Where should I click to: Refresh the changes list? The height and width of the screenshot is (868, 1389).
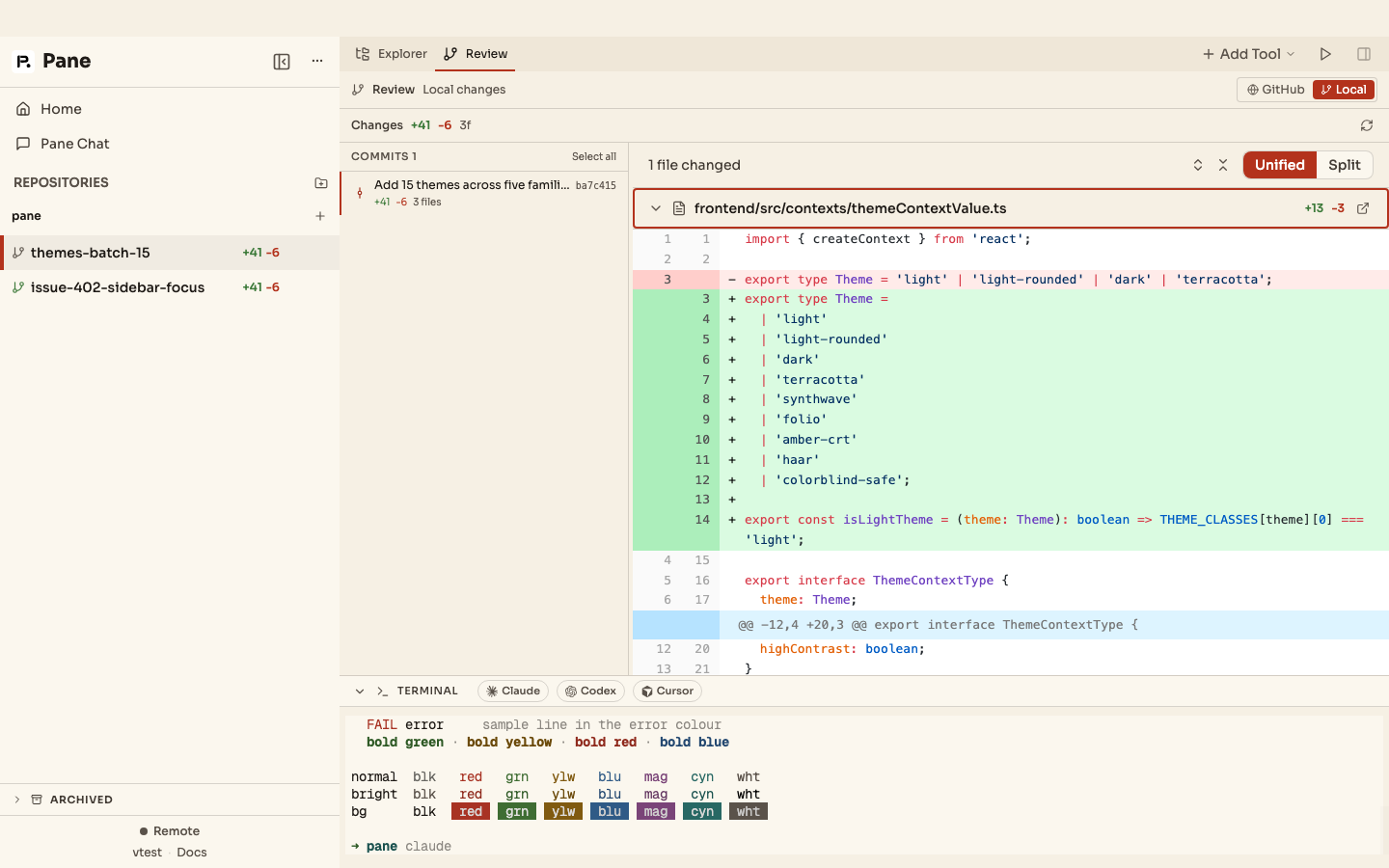coord(1367,125)
